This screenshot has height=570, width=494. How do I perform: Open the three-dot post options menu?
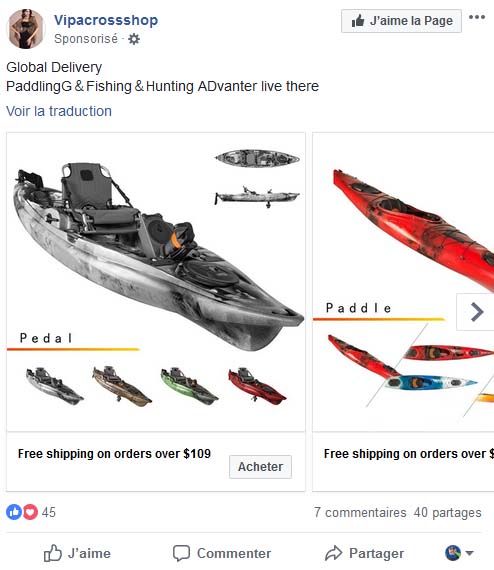(477, 17)
